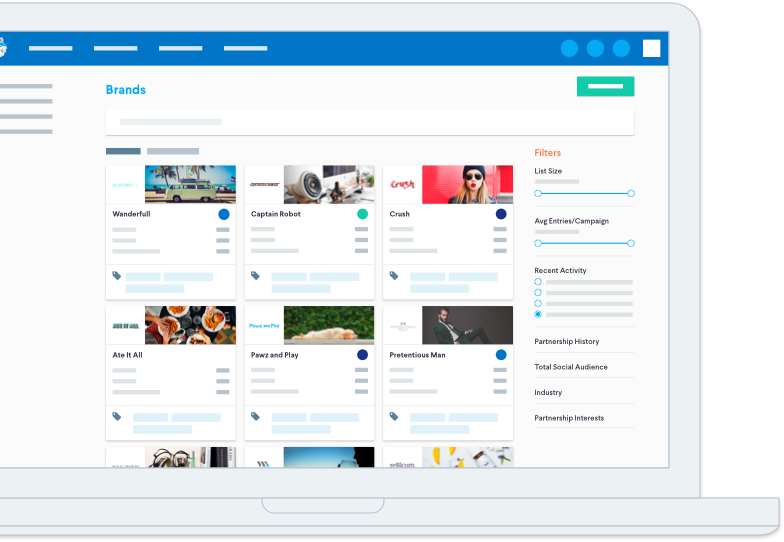Click the blue status dot on Pretentious Man
The image size is (784, 542).
tap(501, 354)
